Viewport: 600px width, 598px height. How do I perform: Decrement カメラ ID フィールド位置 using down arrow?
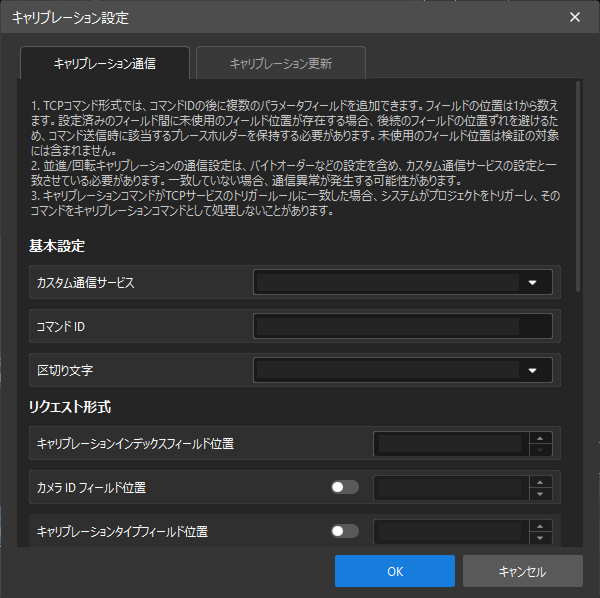(540, 494)
